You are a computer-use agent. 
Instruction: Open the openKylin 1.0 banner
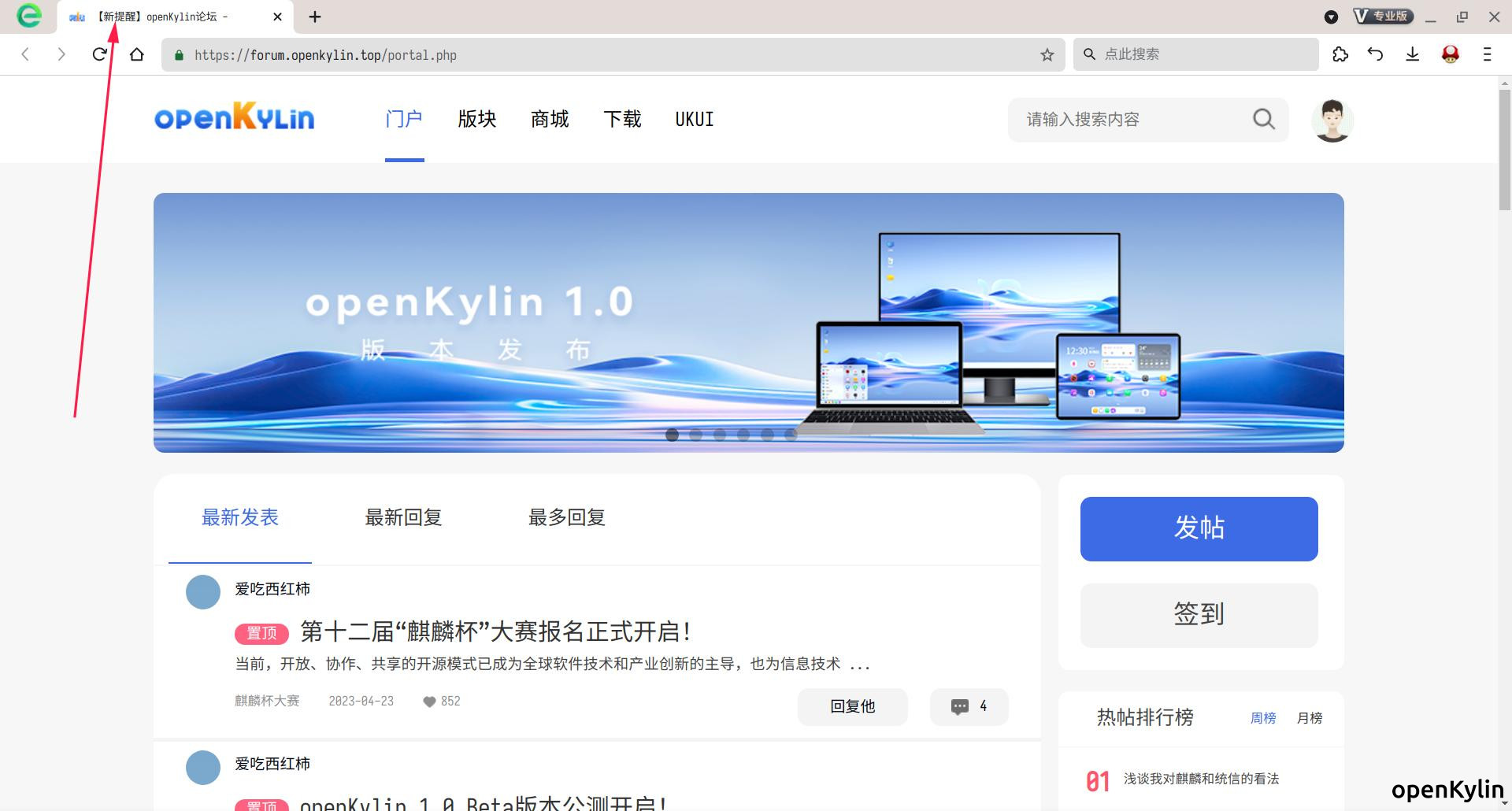tap(749, 323)
